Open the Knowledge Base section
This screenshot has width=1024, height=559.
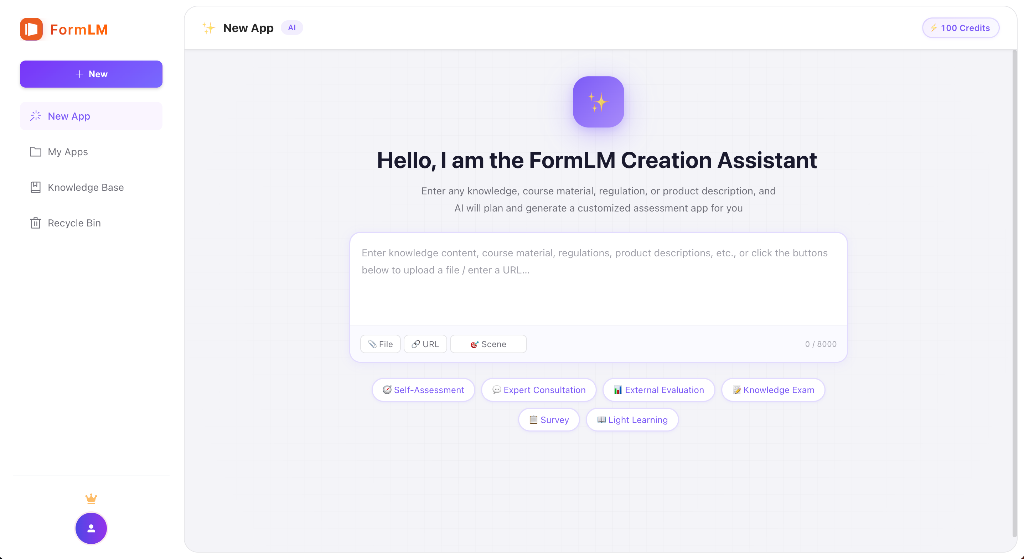91,187
